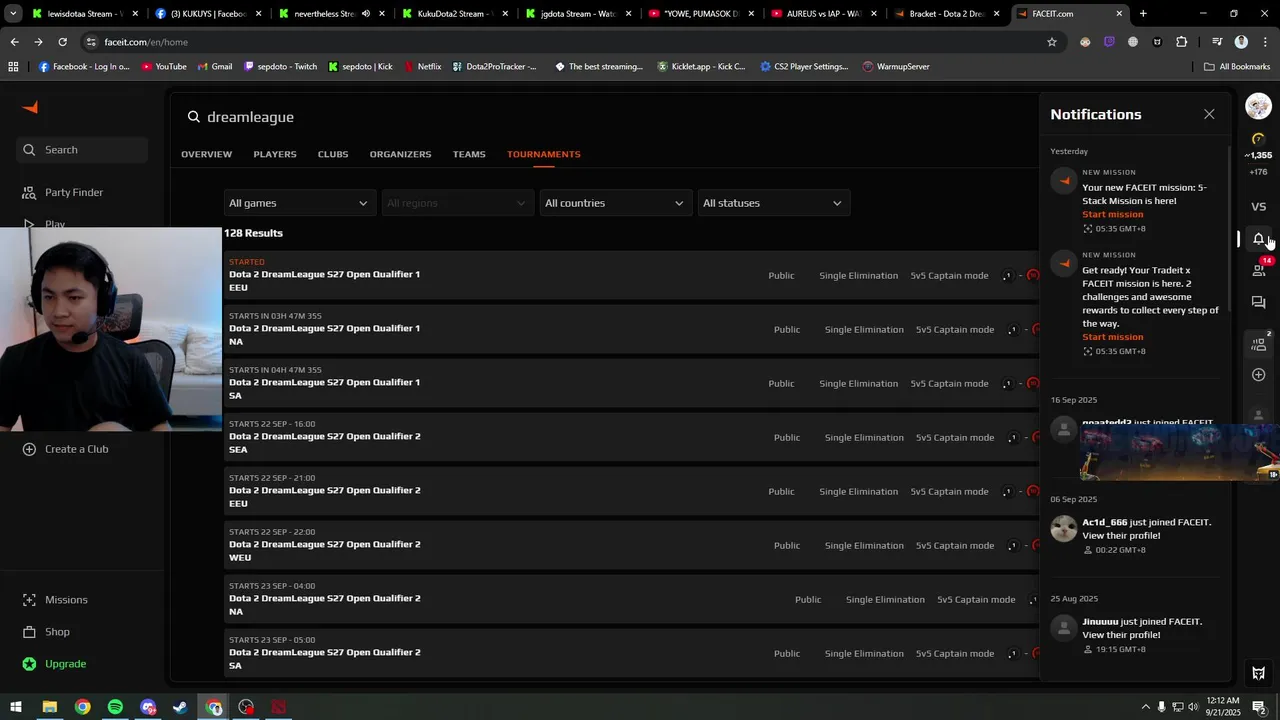This screenshot has height=720, width=1280.
Task: Open the Chrome extensions puzzle icon
Action: pyautogui.click(x=1181, y=42)
